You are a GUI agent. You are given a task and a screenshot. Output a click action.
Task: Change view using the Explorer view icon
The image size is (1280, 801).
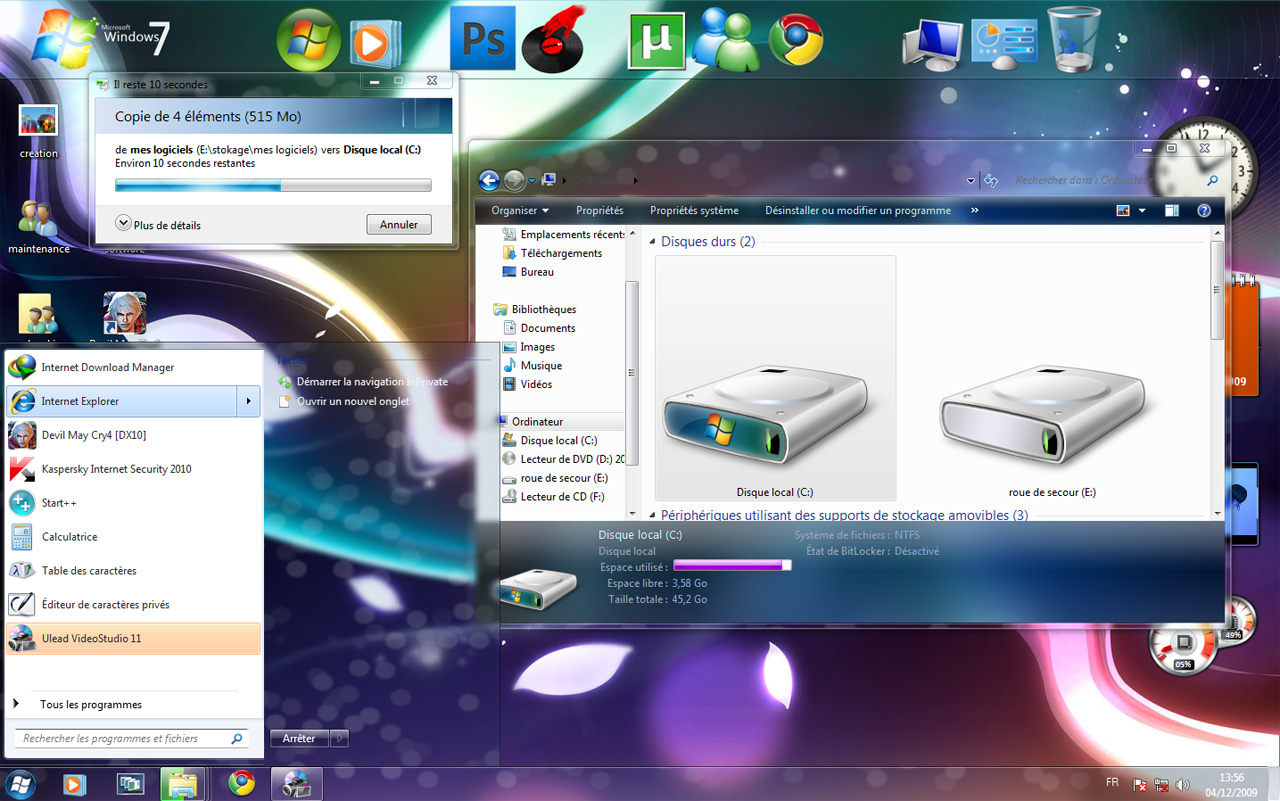pos(1123,211)
